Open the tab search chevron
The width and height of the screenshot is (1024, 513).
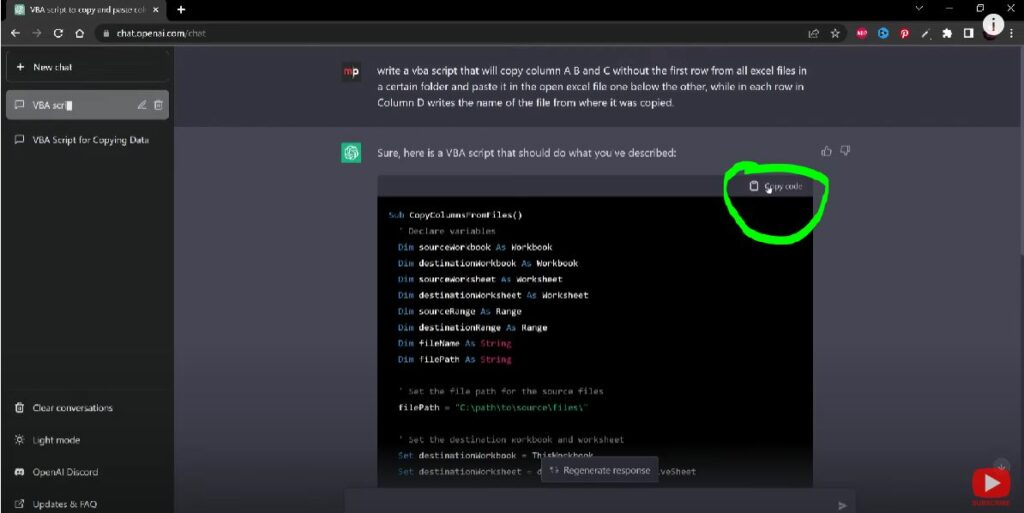(919, 8)
